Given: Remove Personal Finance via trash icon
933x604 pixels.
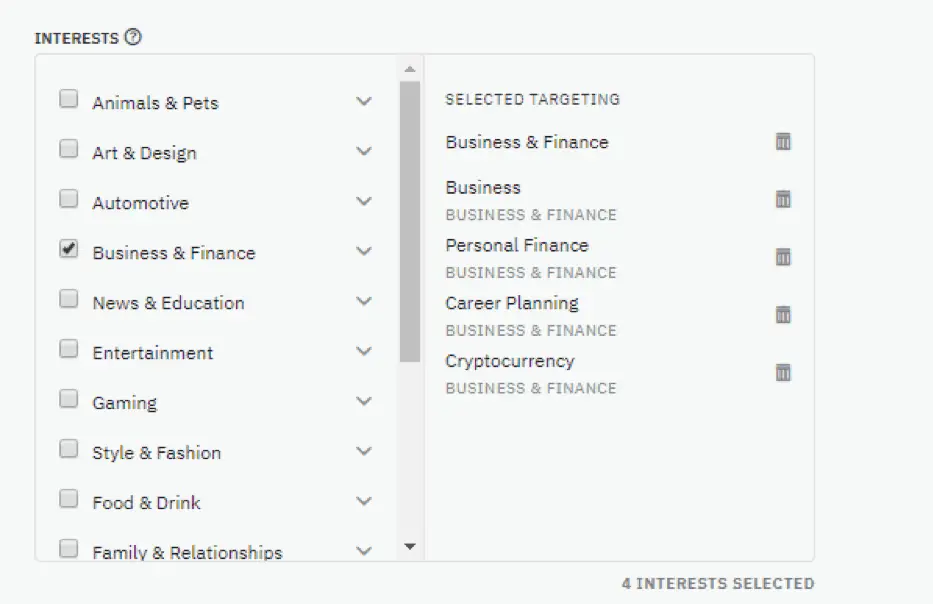Looking at the screenshot, I should (x=783, y=257).
